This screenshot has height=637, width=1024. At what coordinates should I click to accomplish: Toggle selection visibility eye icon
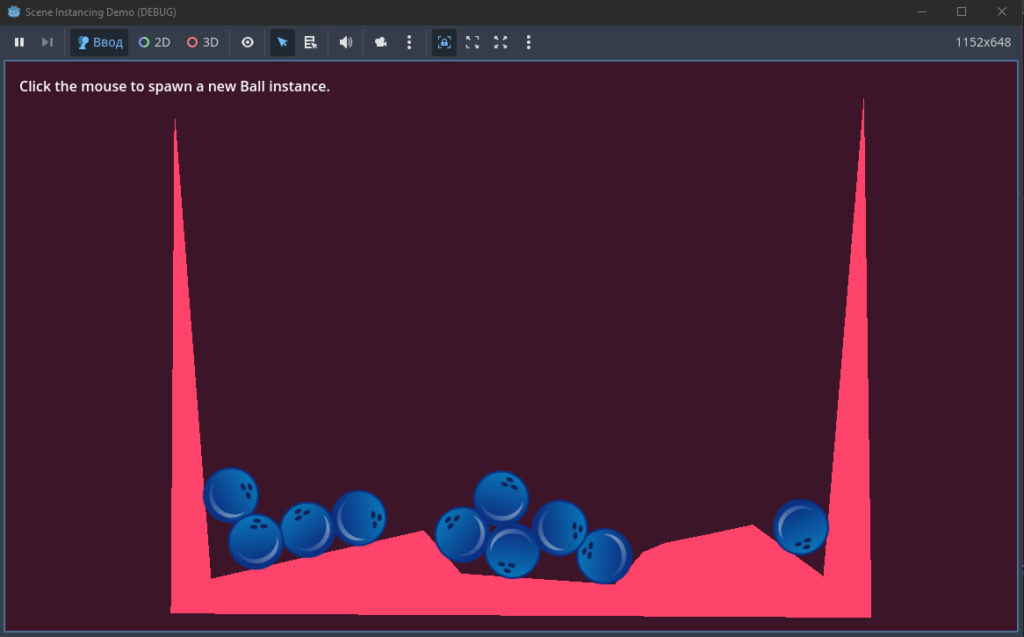pyautogui.click(x=248, y=42)
